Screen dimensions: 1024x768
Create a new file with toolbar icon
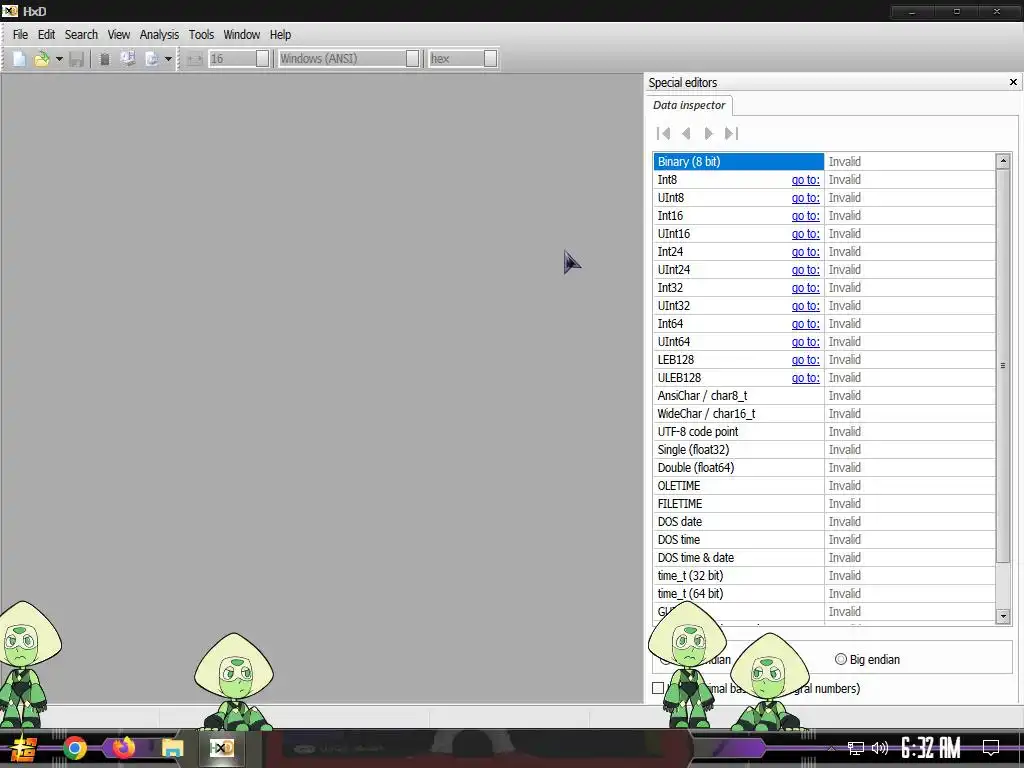(19, 59)
